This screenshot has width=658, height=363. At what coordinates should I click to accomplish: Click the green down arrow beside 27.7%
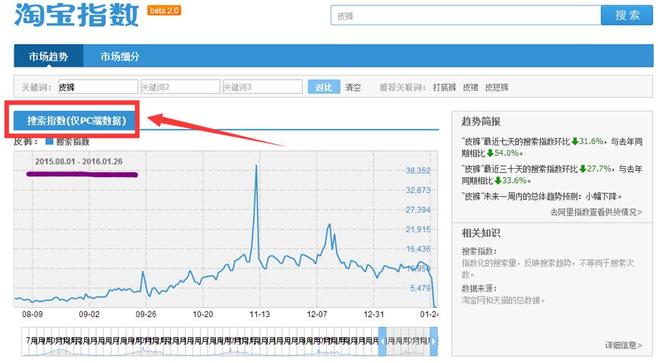click(x=582, y=169)
